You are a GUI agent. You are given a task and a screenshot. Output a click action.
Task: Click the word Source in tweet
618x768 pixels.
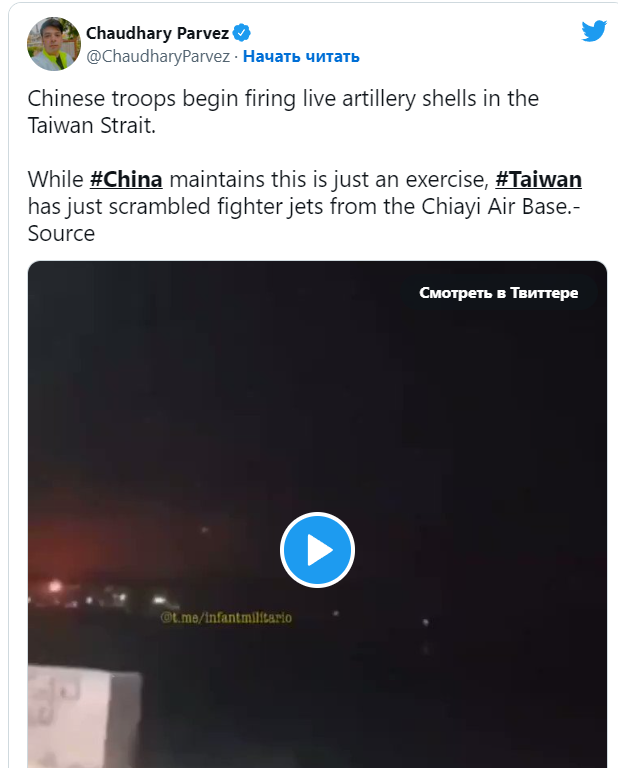pos(61,233)
